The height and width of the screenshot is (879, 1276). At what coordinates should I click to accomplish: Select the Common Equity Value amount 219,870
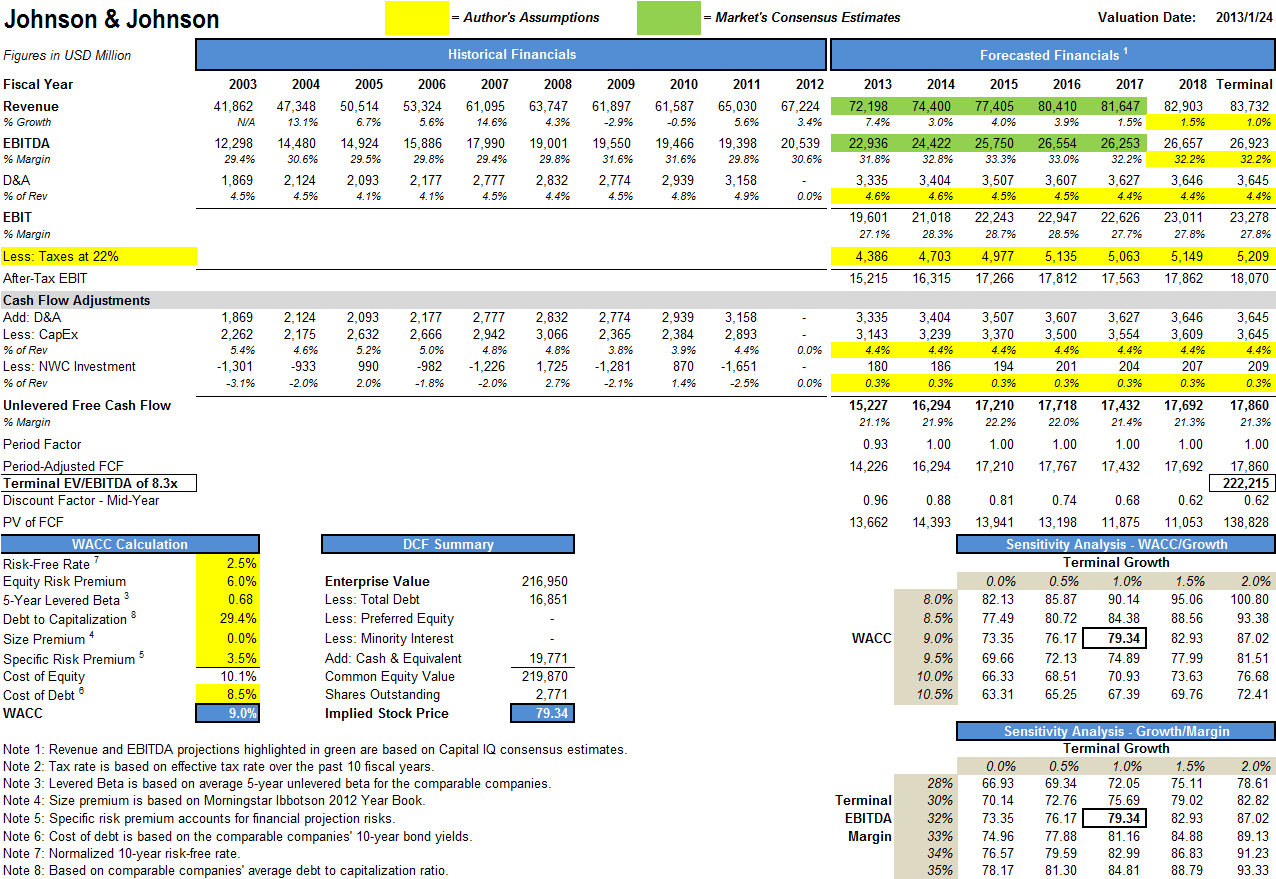point(545,676)
